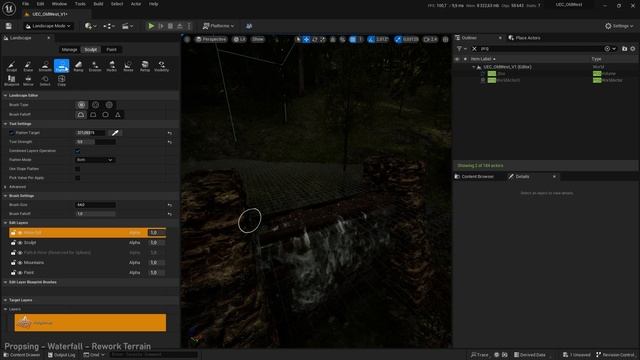Open the Perspective viewport dropdown
The image size is (640, 360).
211,39
